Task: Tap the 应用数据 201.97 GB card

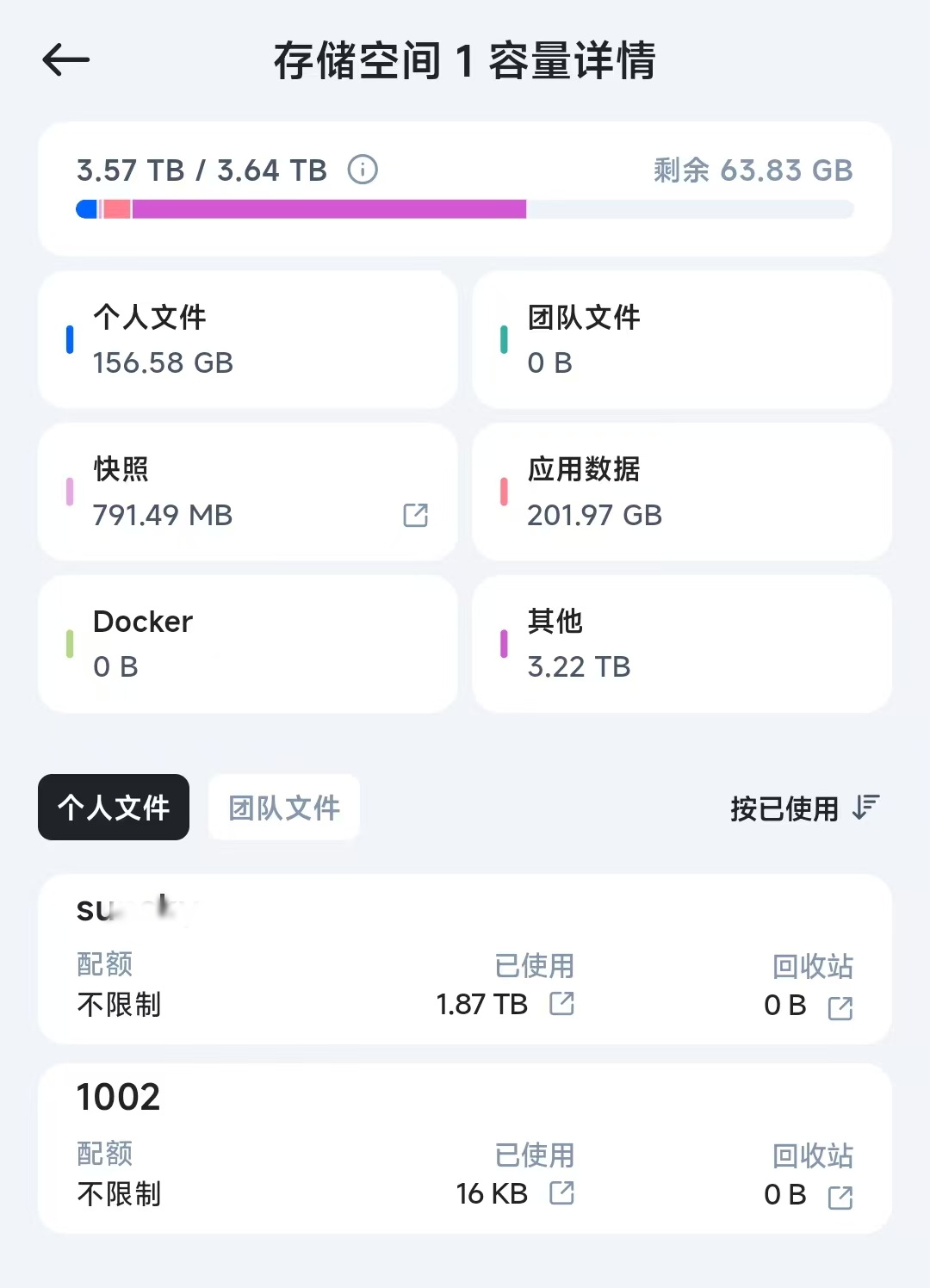Action: [x=682, y=492]
